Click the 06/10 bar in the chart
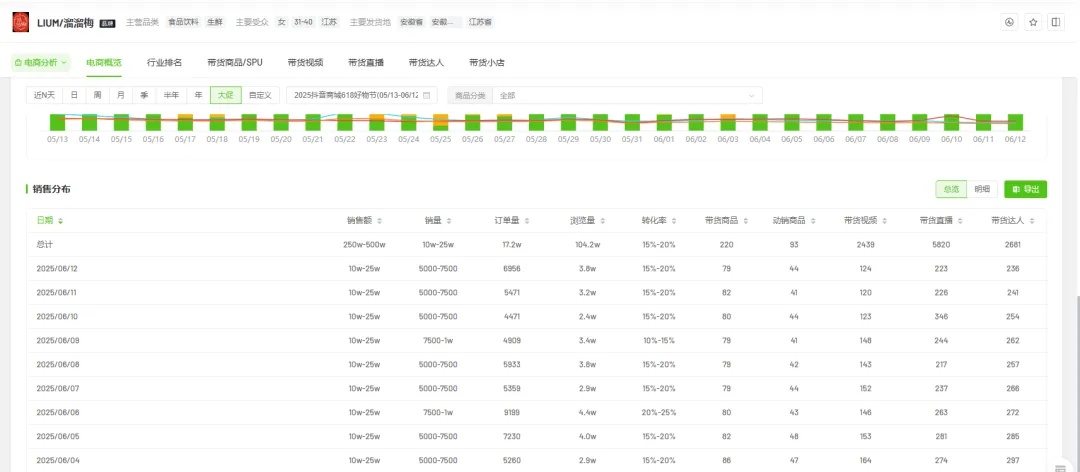 coord(951,122)
